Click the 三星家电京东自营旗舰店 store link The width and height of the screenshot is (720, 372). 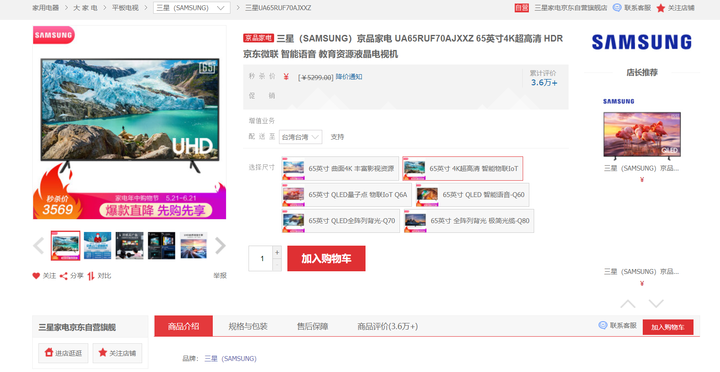click(x=571, y=8)
